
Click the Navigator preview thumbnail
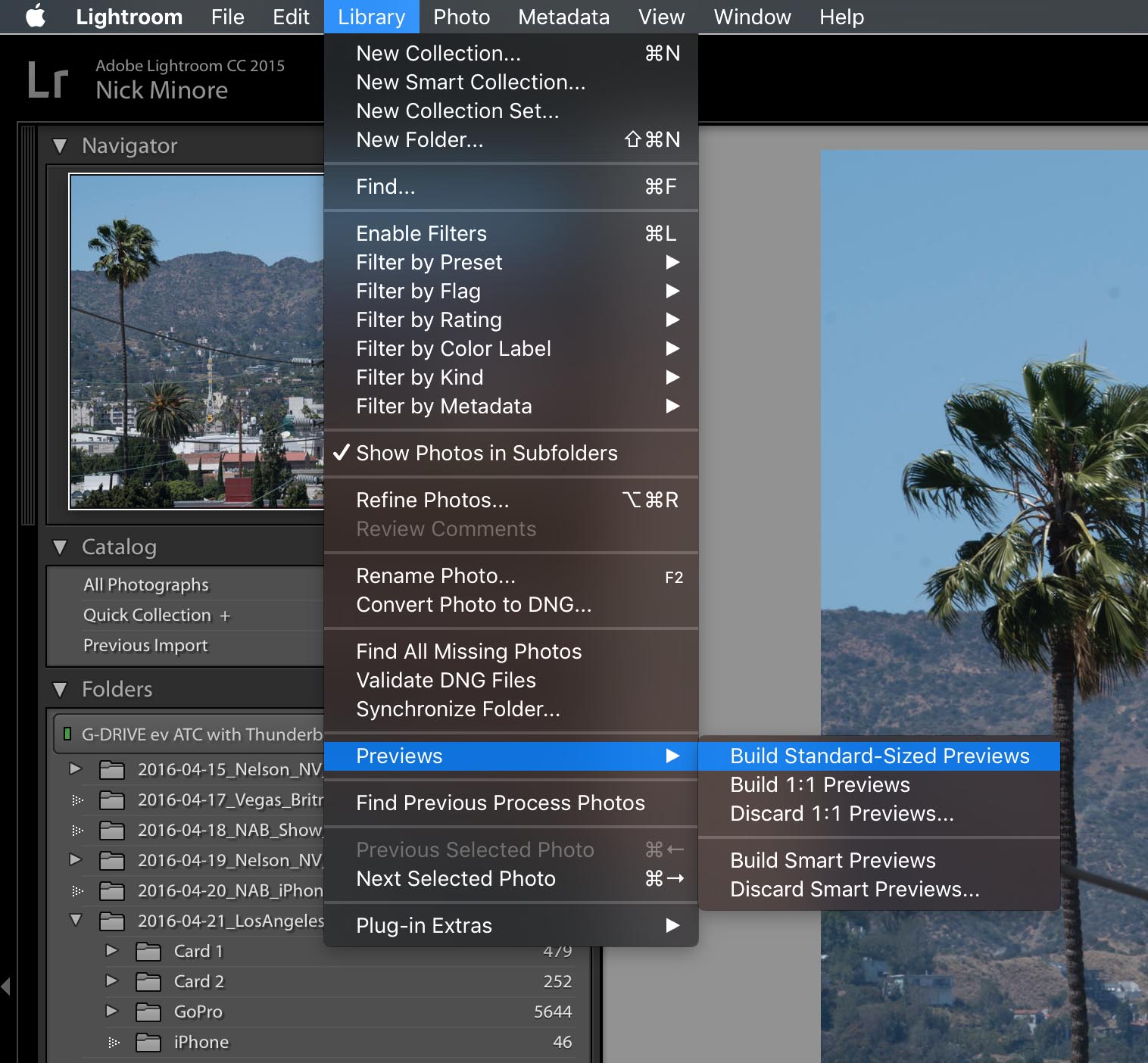click(x=197, y=341)
